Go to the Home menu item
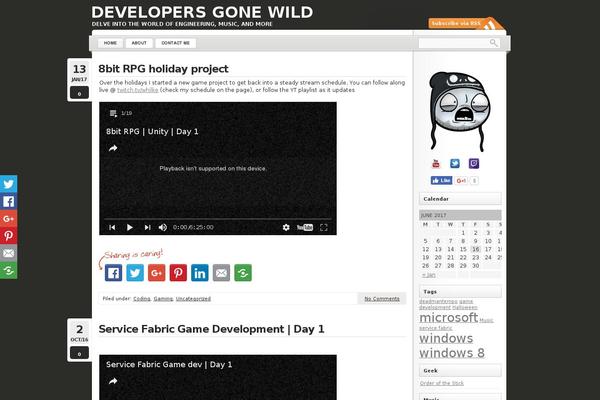600x400 pixels. pos(110,43)
